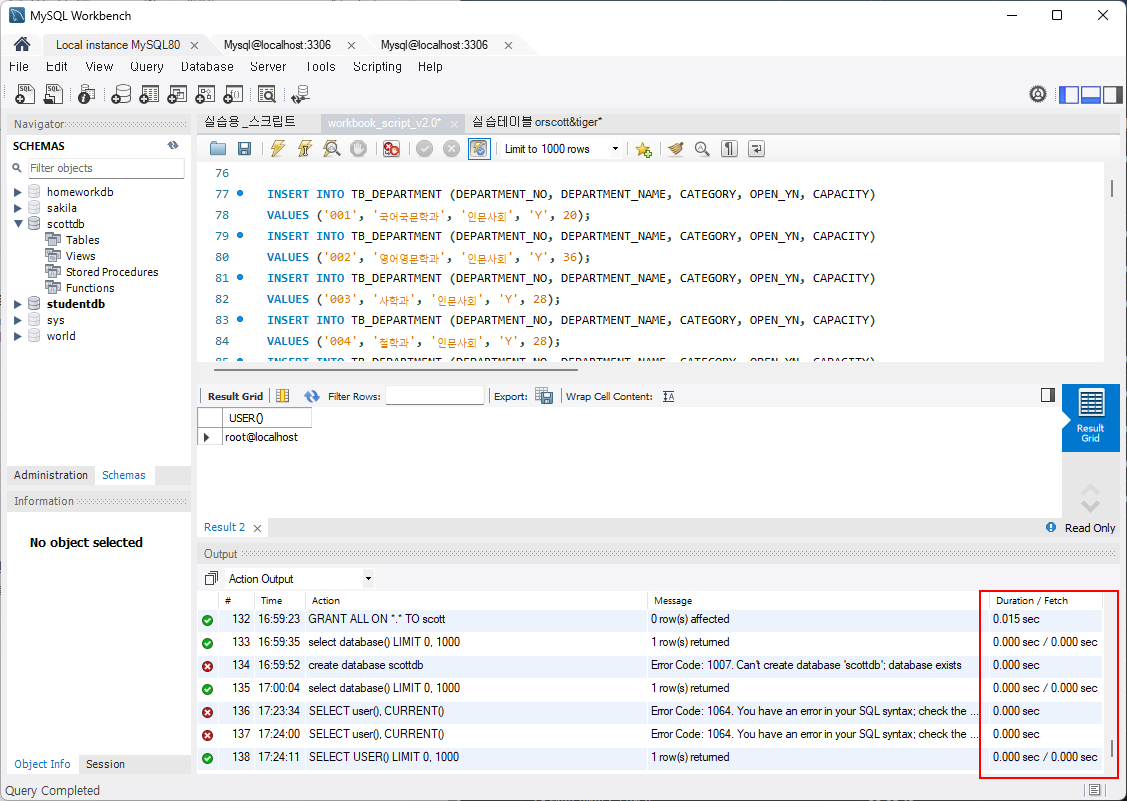Image resolution: width=1127 pixels, height=801 pixels.
Task: Toggle result side panel visibility
Action: [1048, 395]
